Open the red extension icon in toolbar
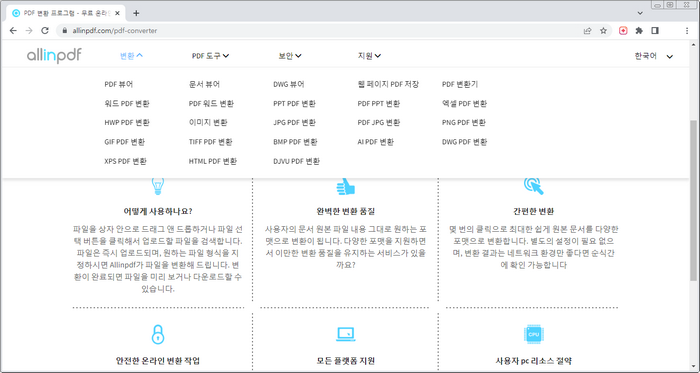Viewport: 700px width, 373px height. [623, 31]
